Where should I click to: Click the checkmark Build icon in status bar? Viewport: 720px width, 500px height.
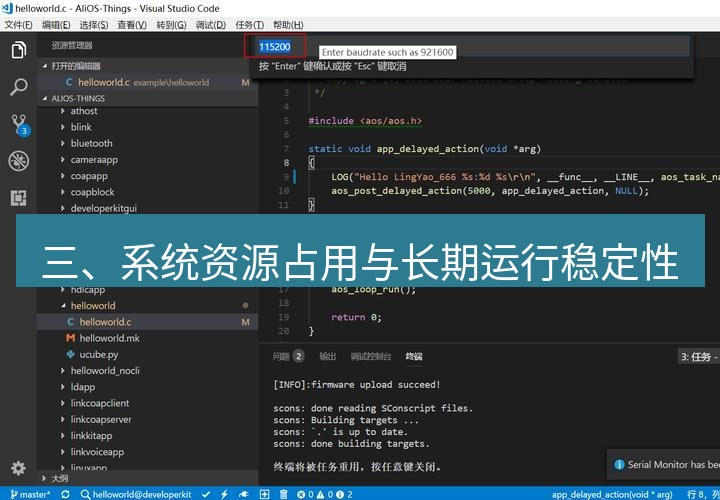[x=206, y=494]
